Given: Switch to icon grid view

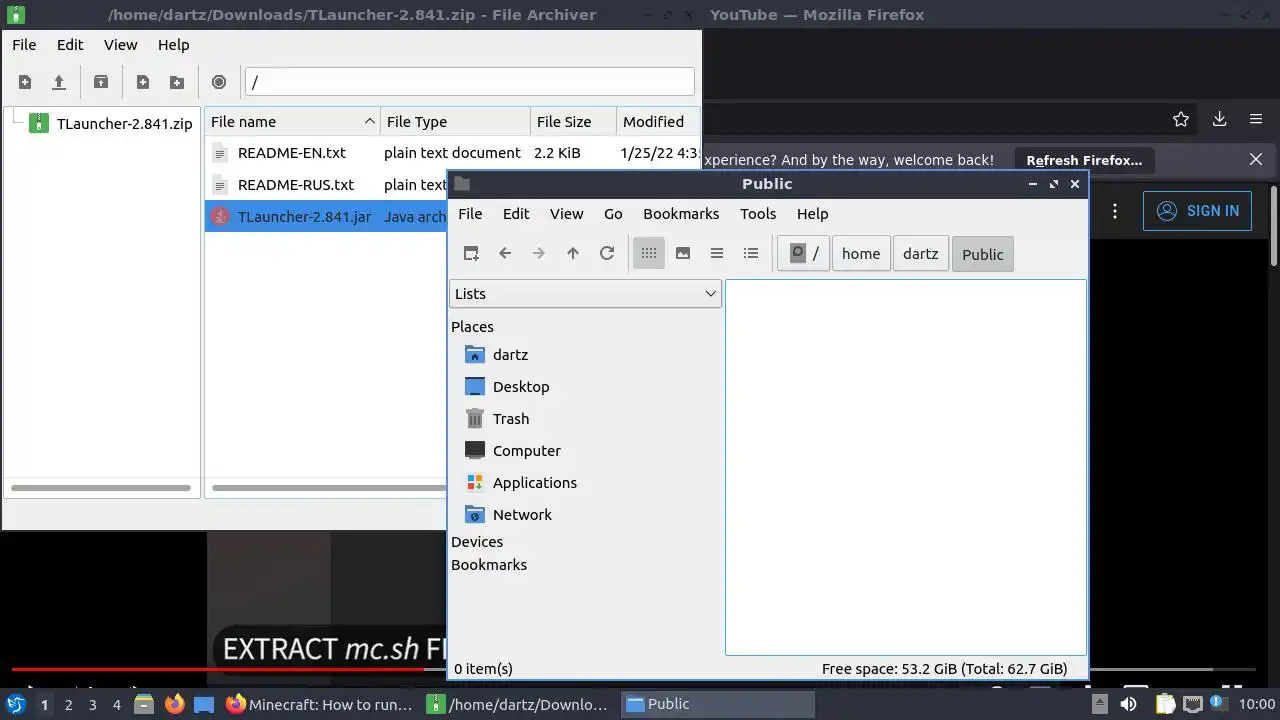Looking at the screenshot, I should click(649, 253).
